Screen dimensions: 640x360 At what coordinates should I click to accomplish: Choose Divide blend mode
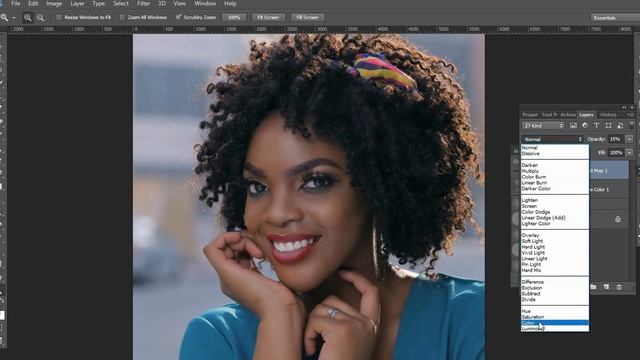coord(555,300)
